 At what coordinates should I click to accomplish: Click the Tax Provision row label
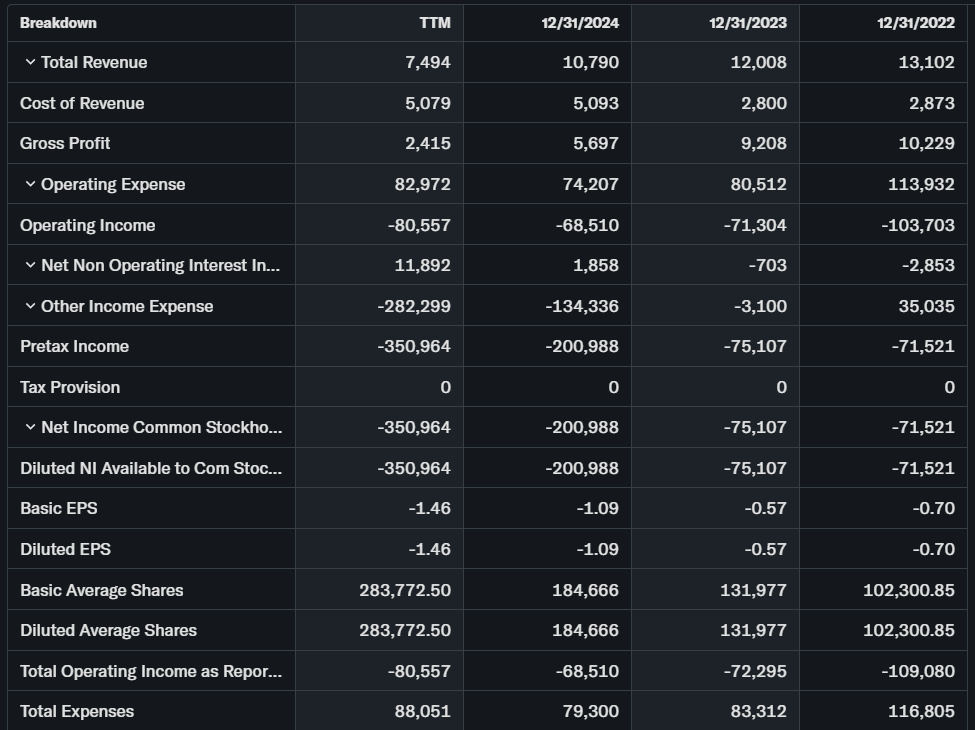(x=70, y=388)
